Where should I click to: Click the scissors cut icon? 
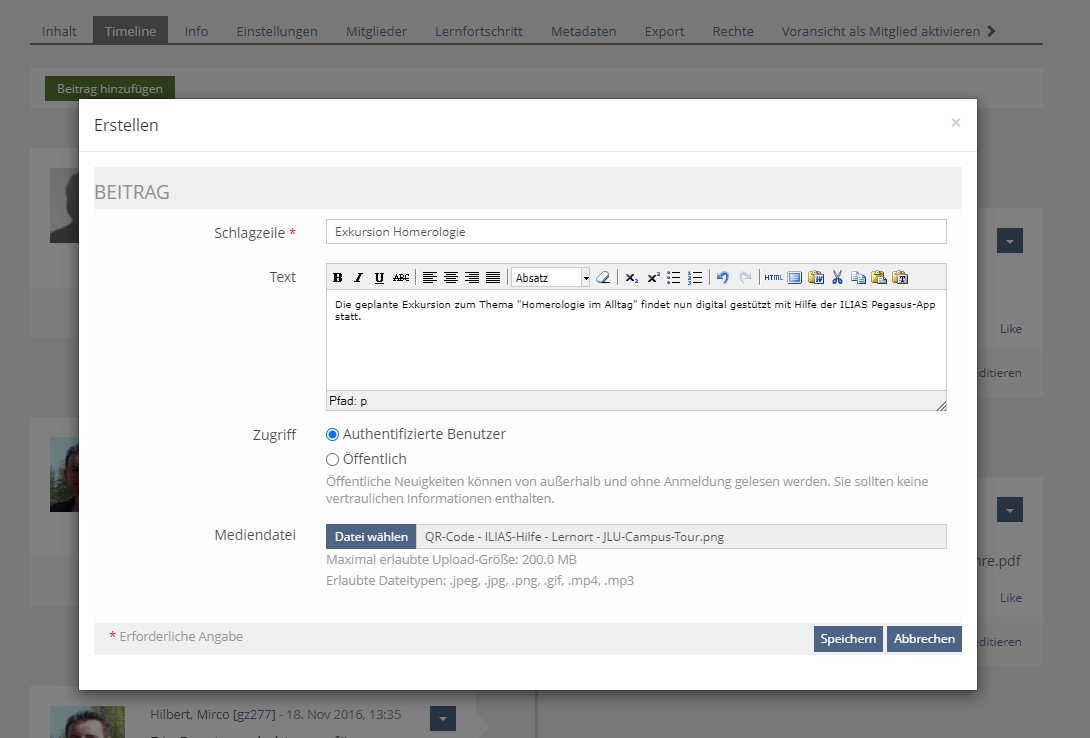838,278
